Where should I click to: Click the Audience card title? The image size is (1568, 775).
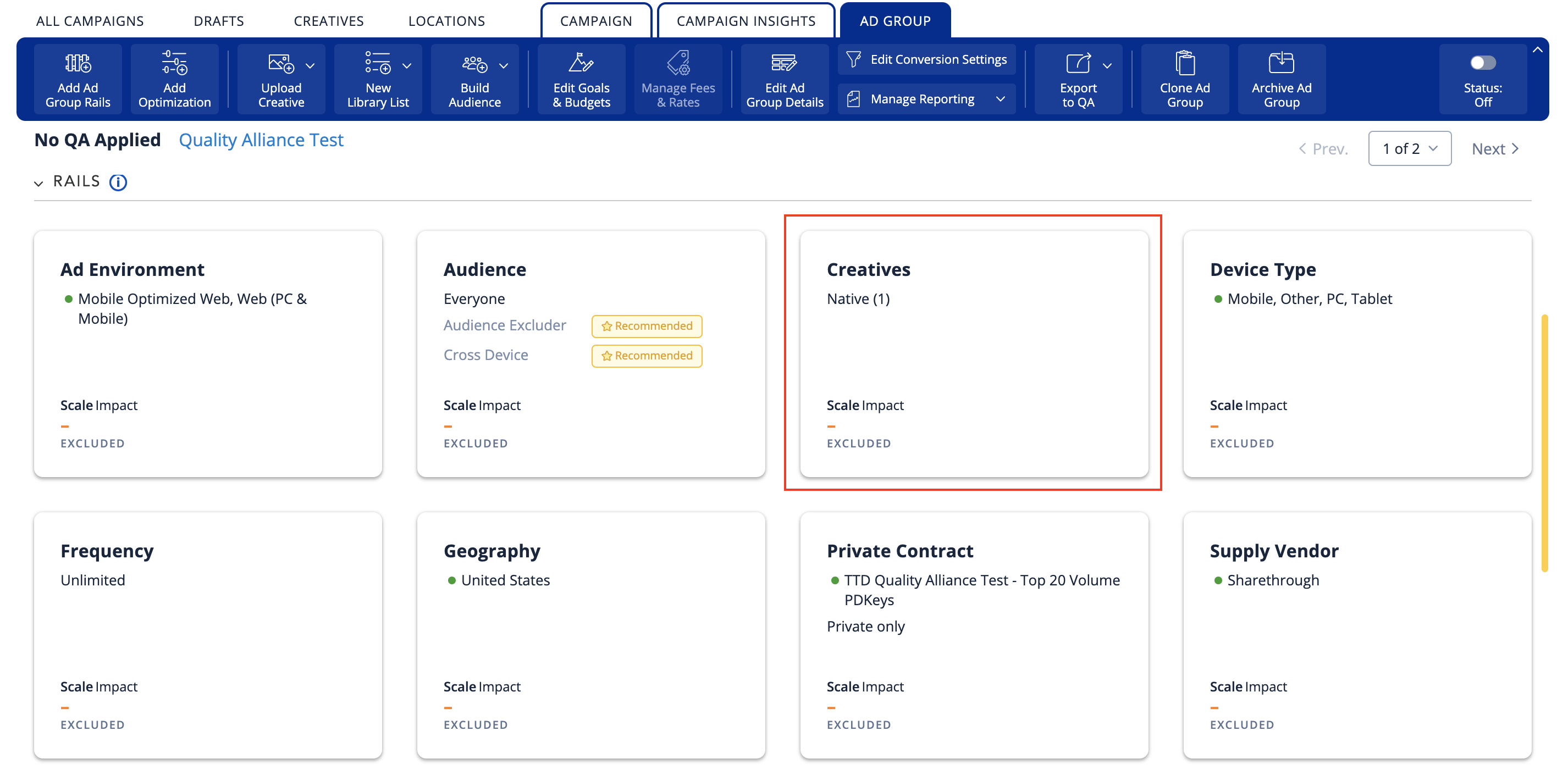484,269
